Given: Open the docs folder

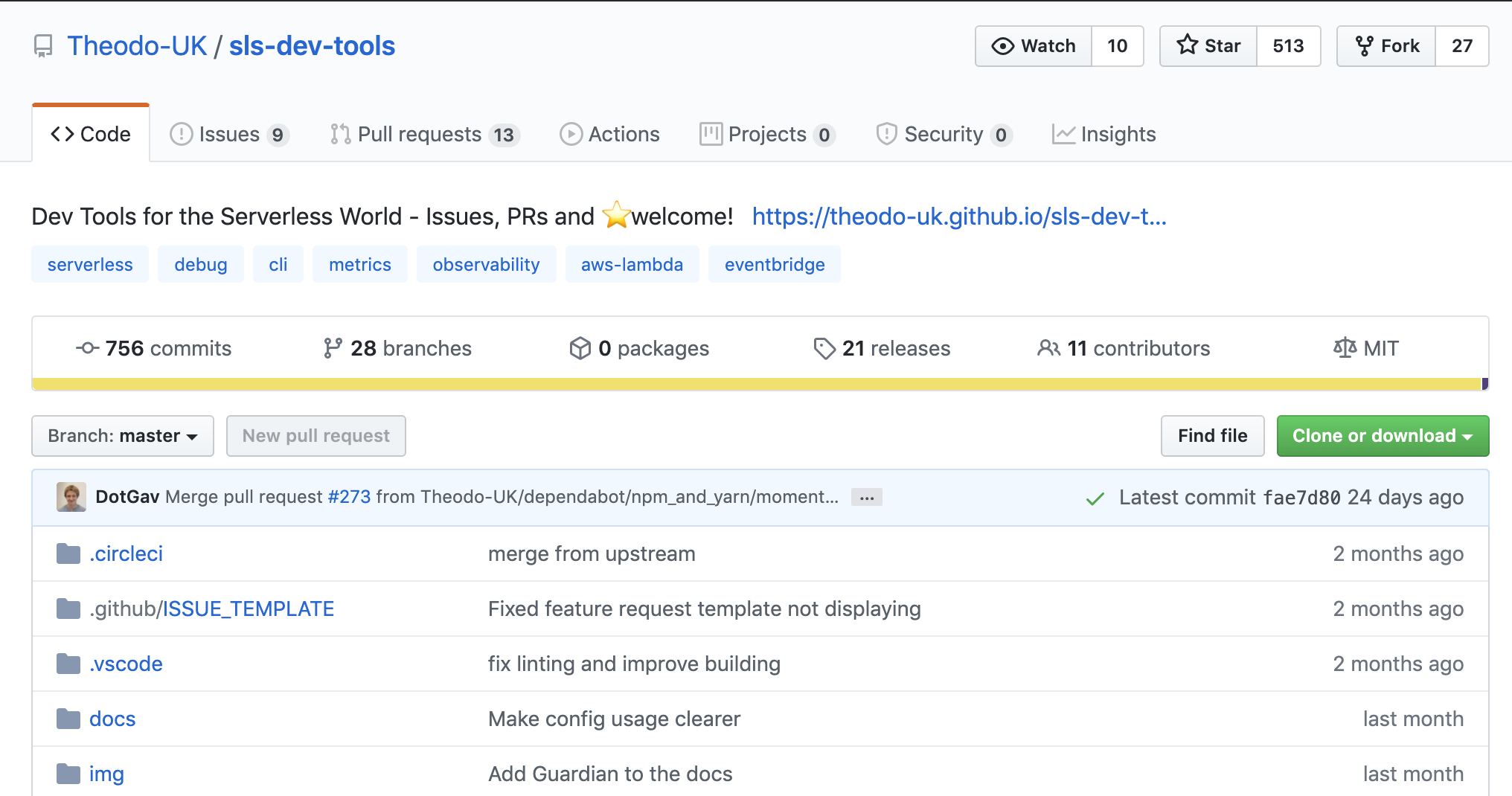Looking at the screenshot, I should (x=112, y=719).
